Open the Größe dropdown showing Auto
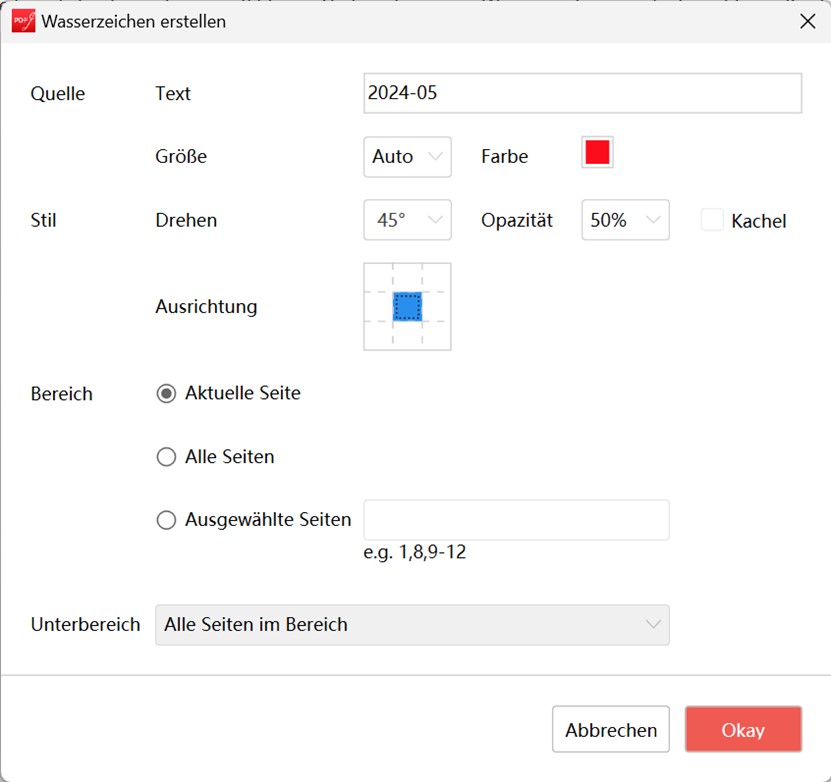 [407, 157]
